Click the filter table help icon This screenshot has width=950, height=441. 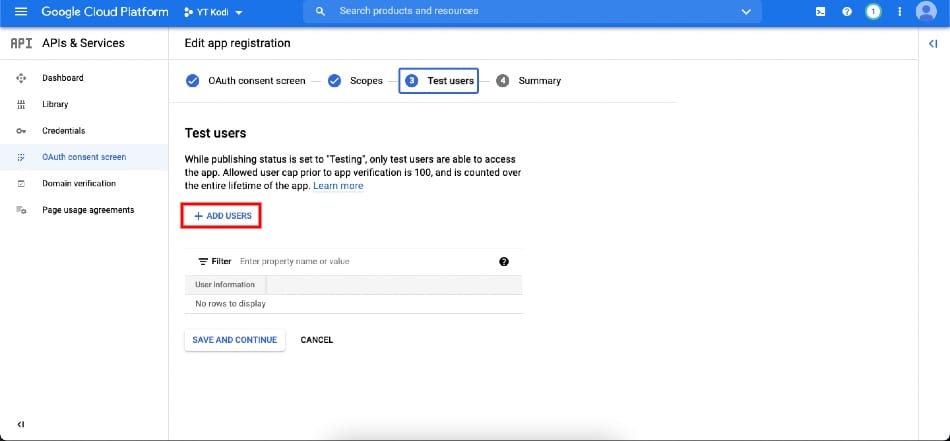click(x=503, y=262)
